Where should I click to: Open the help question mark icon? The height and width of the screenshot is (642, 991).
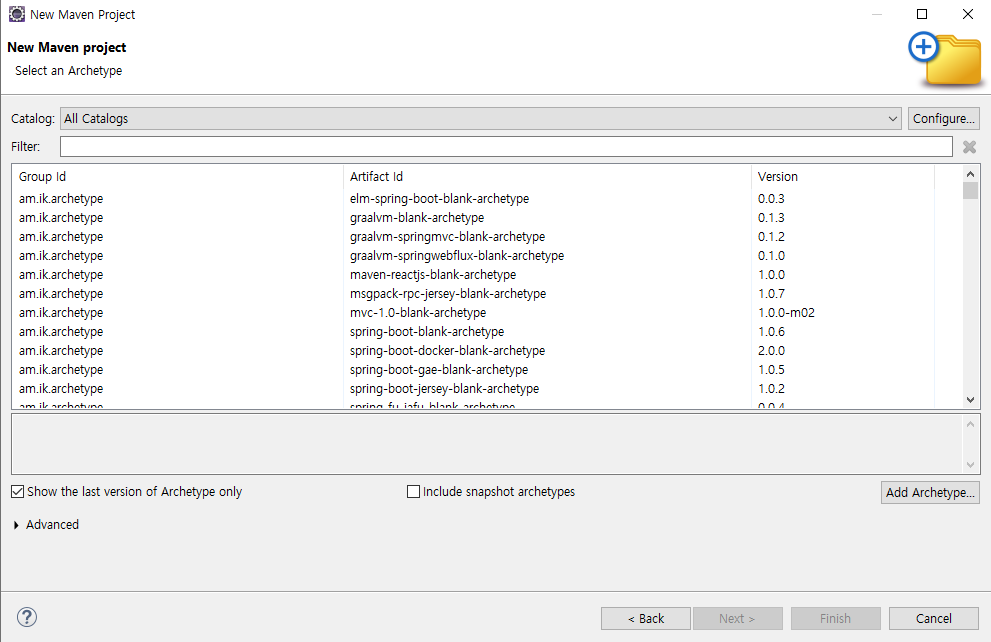point(27,617)
